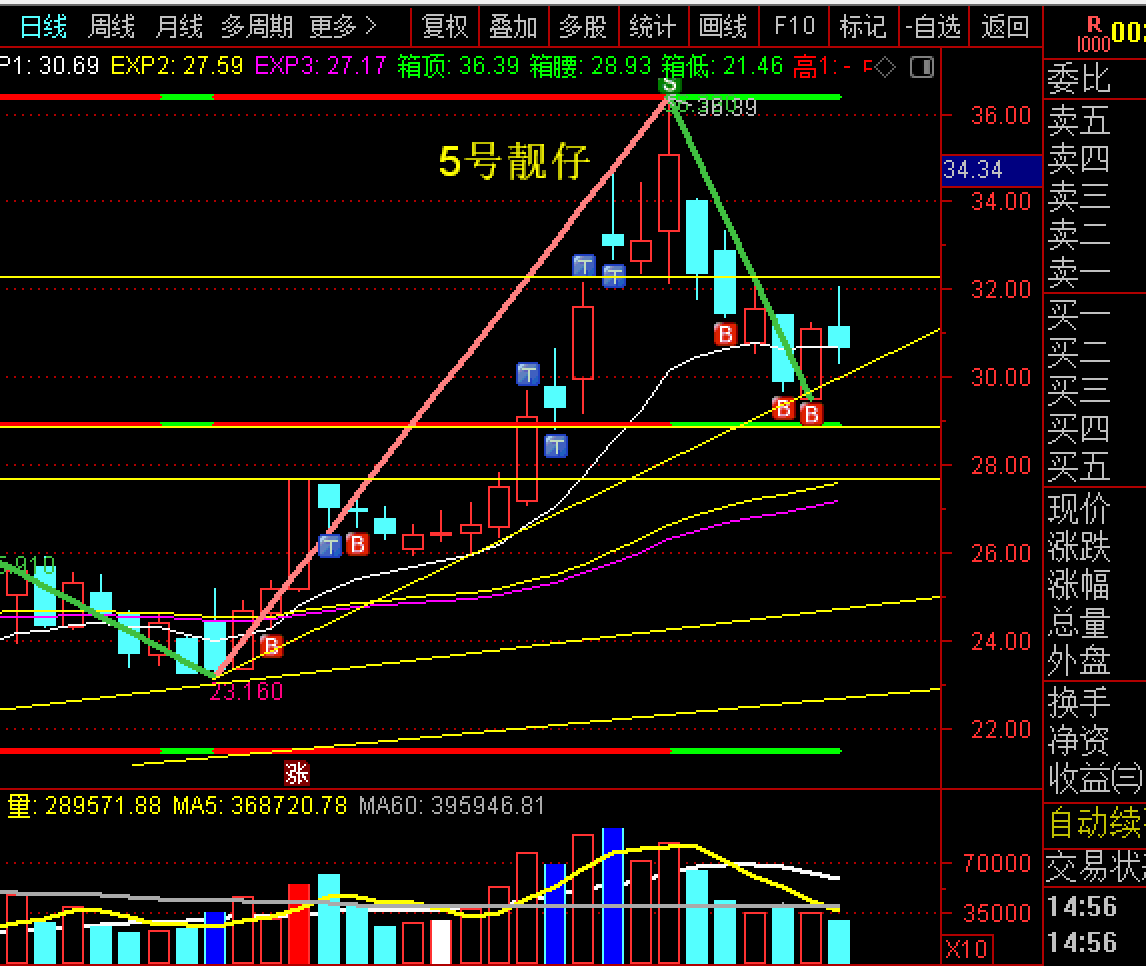This screenshot has width=1146, height=966.
Task: Switch to 日线 daily chart tab
Action: 43,27
